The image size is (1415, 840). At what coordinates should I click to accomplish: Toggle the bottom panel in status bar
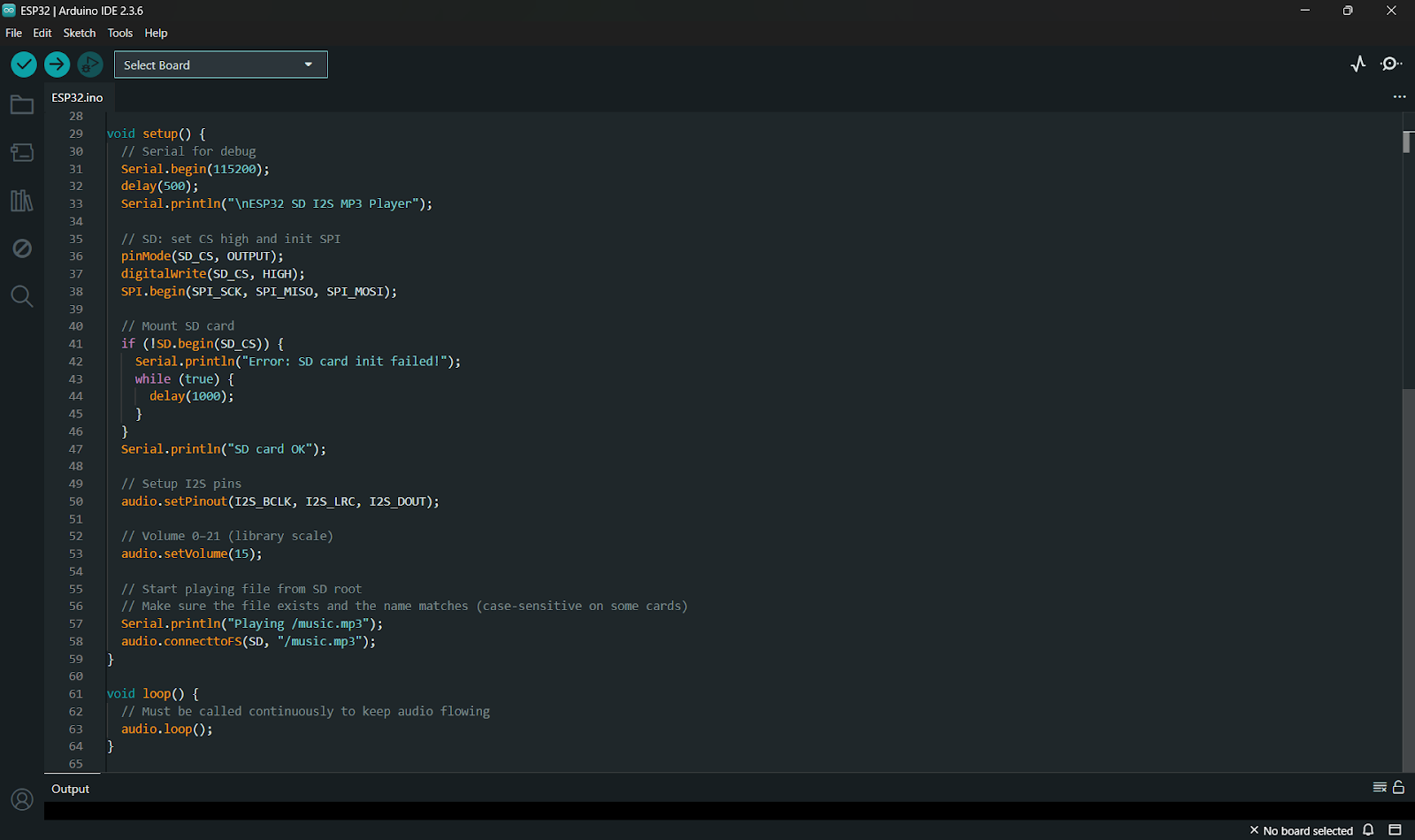(1395, 830)
